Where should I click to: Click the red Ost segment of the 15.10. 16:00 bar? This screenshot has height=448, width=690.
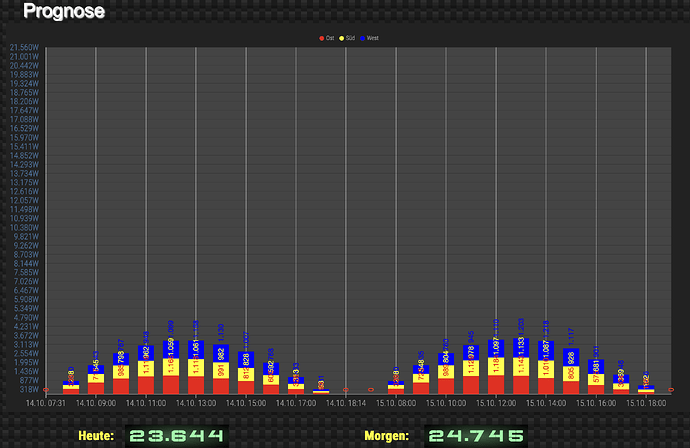coord(596,389)
